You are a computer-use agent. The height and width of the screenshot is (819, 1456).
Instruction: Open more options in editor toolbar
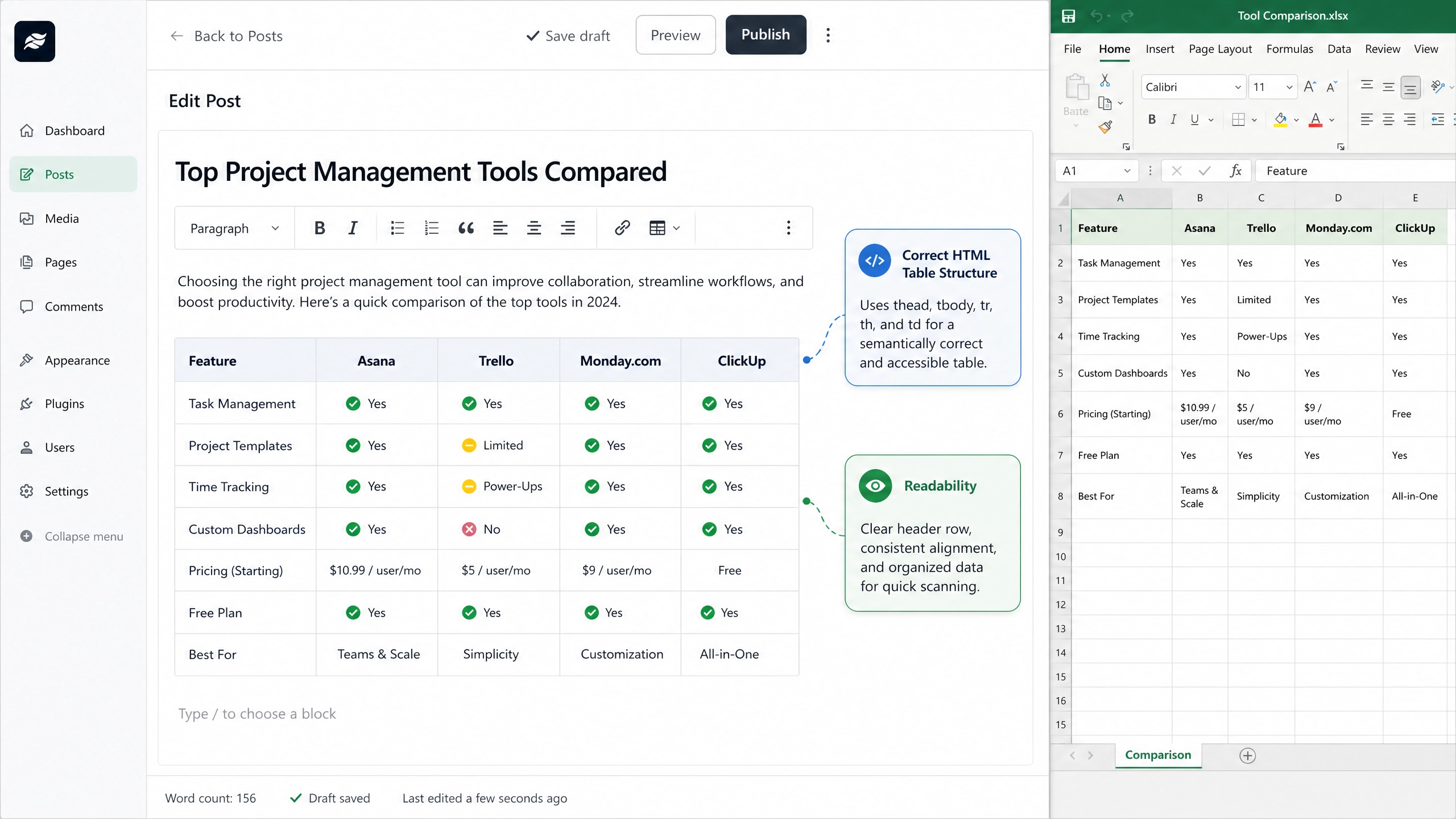click(788, 228)
